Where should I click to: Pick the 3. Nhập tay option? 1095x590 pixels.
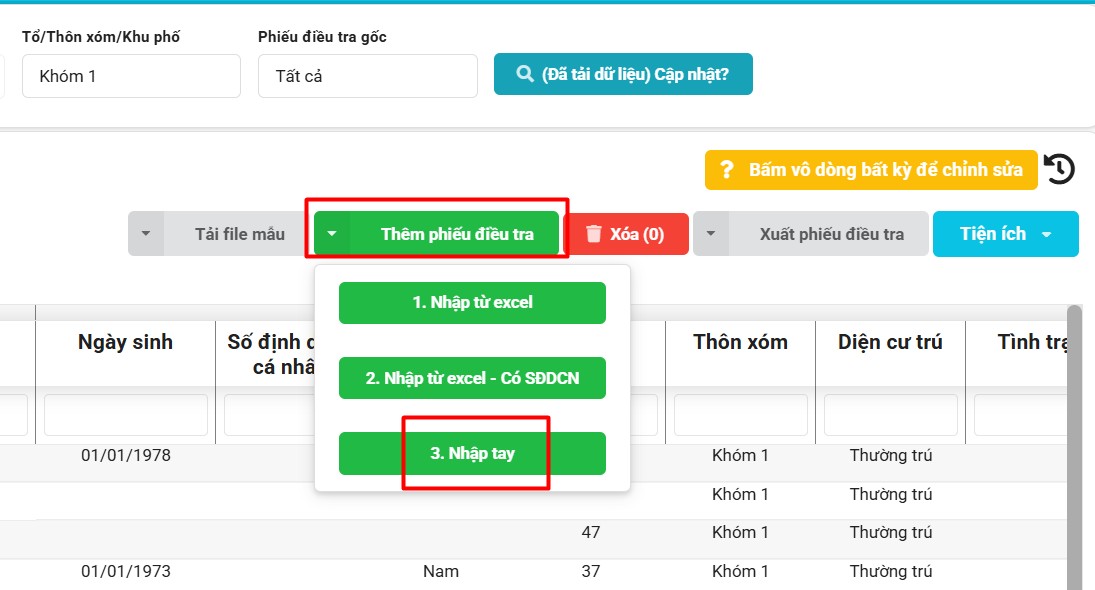(x=472, y=453)
